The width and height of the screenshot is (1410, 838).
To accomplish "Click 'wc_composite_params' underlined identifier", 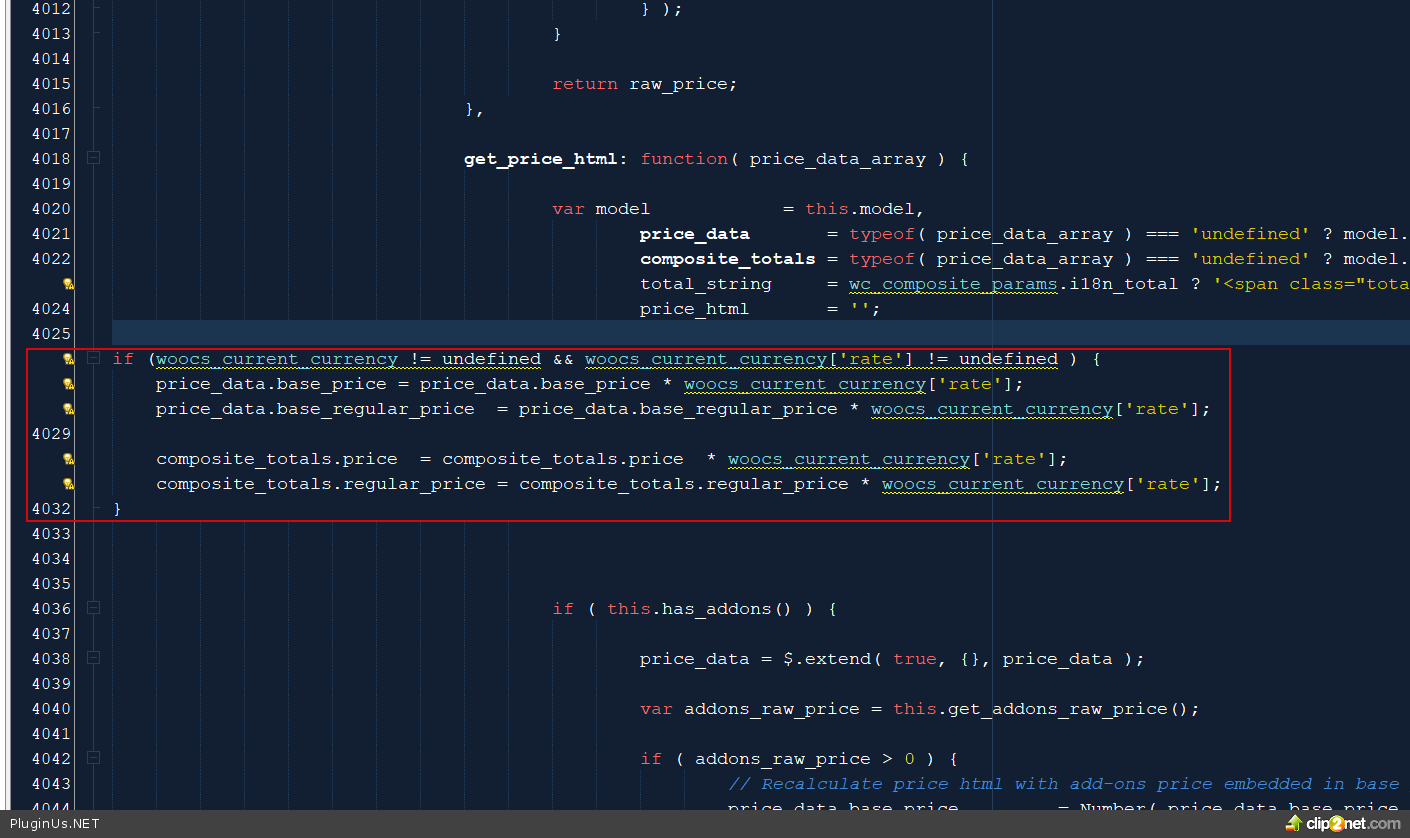I will coord(953,284).
